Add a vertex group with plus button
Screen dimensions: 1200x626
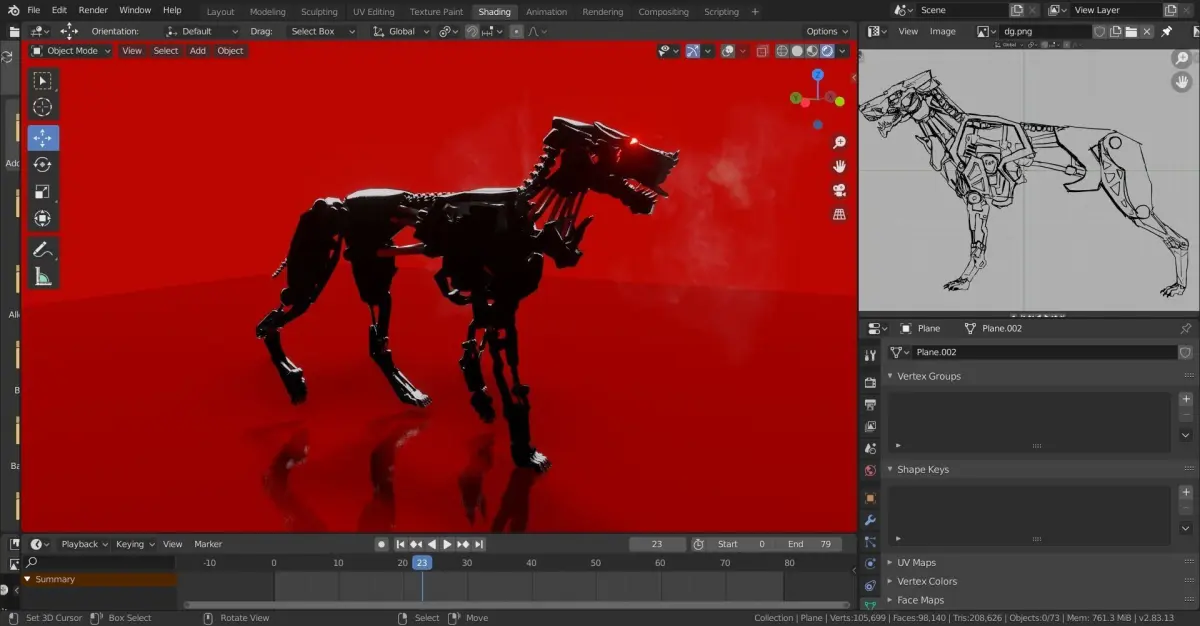1186,399
